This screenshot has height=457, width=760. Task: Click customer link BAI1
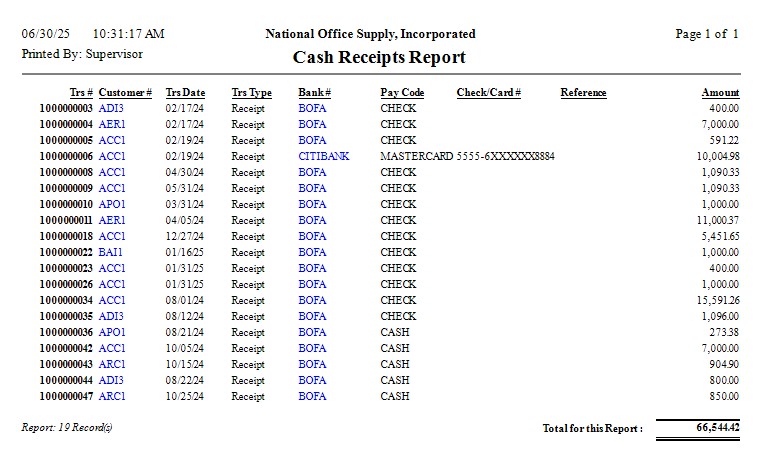click(x=111, y=252)
